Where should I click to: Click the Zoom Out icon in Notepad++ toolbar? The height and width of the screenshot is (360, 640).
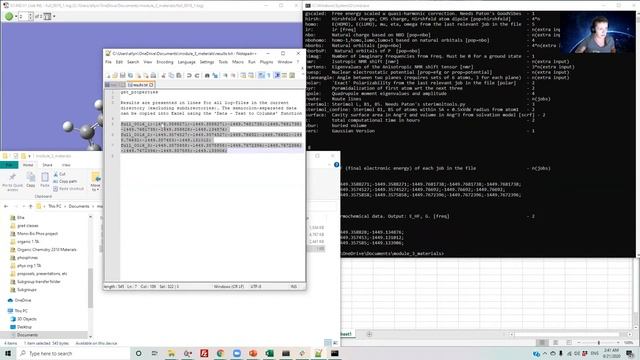click(233, 76)
